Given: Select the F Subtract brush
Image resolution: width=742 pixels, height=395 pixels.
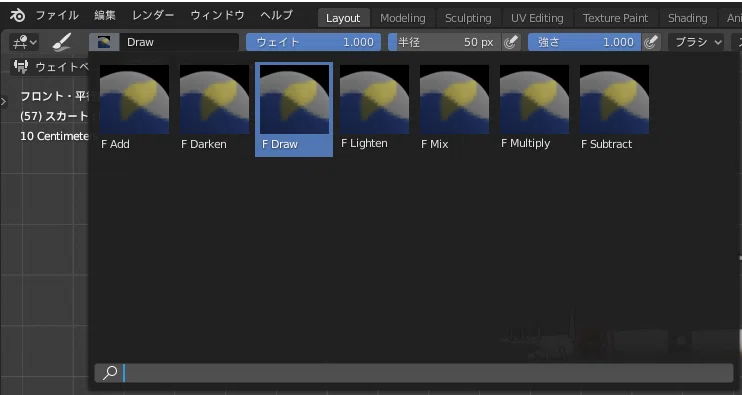Looking at the screenshot, I should 614,109.
